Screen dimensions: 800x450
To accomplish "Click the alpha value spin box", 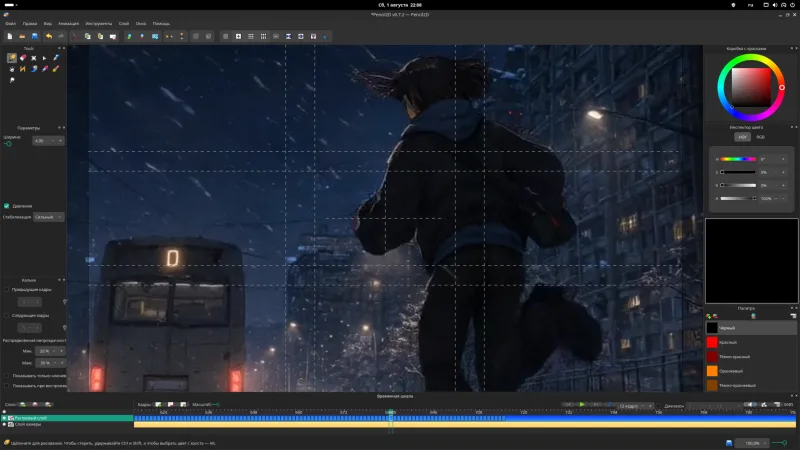I will click(x=773, y=198).
